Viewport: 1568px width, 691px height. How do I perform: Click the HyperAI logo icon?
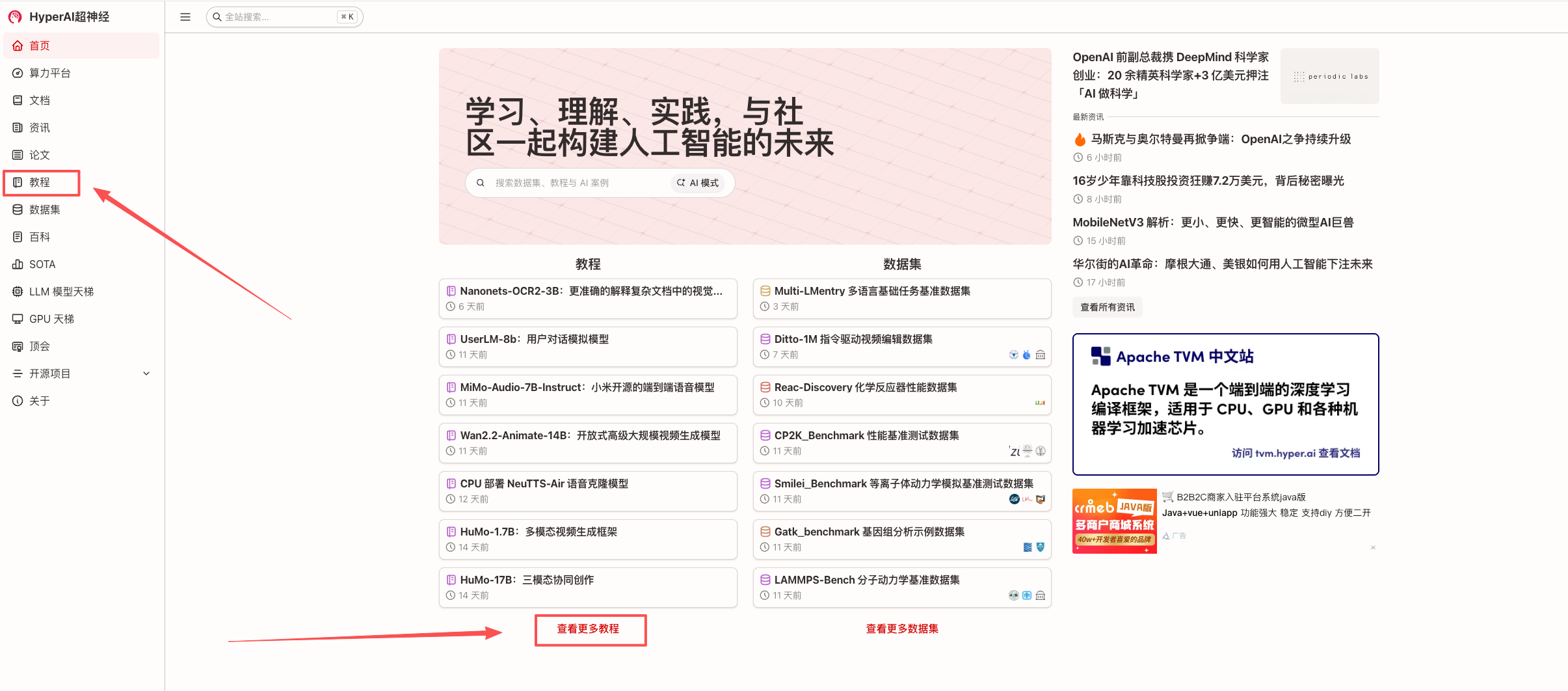[x=14, y=16]
